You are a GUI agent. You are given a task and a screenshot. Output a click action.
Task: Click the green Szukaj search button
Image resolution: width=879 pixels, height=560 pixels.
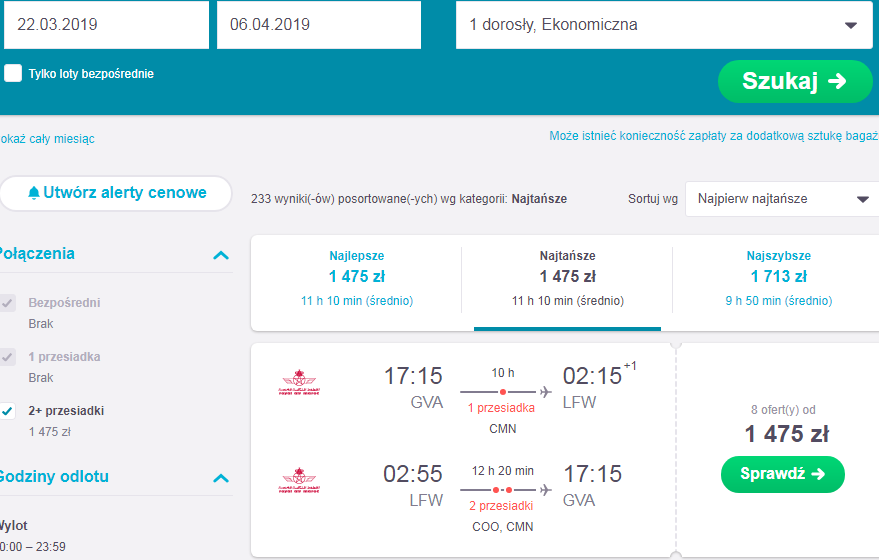[x=795, y=81]
